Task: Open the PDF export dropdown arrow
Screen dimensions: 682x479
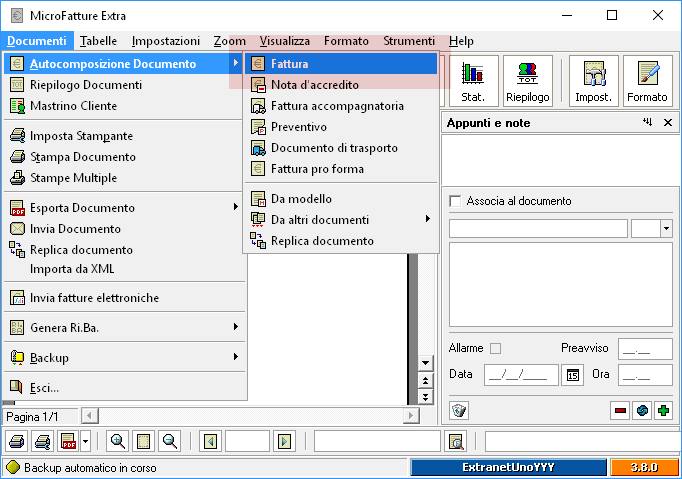Action: click(x=86, y=442)
